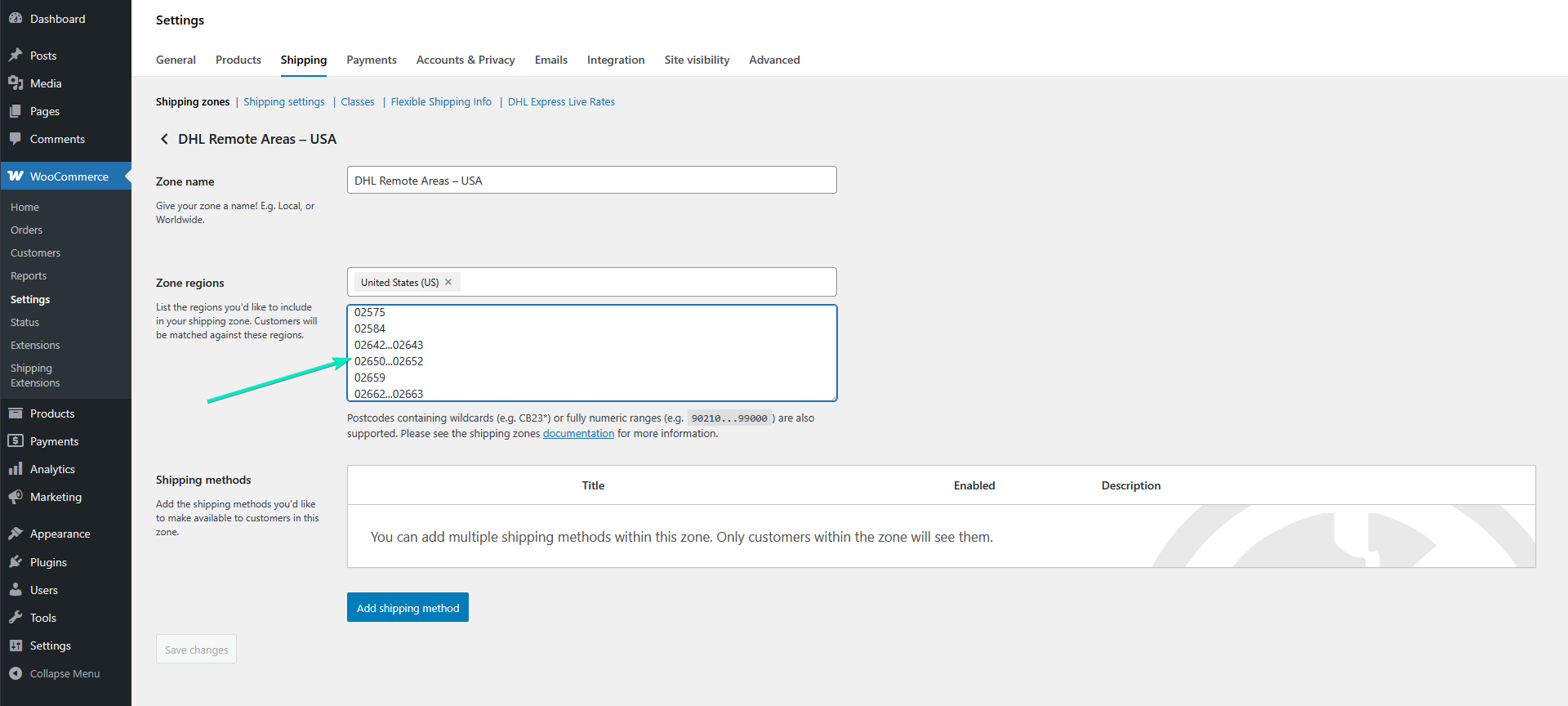This screenshot has width=1568, height=706.
Task: Open the shipping zones documentation link
Action: (578, 433)
